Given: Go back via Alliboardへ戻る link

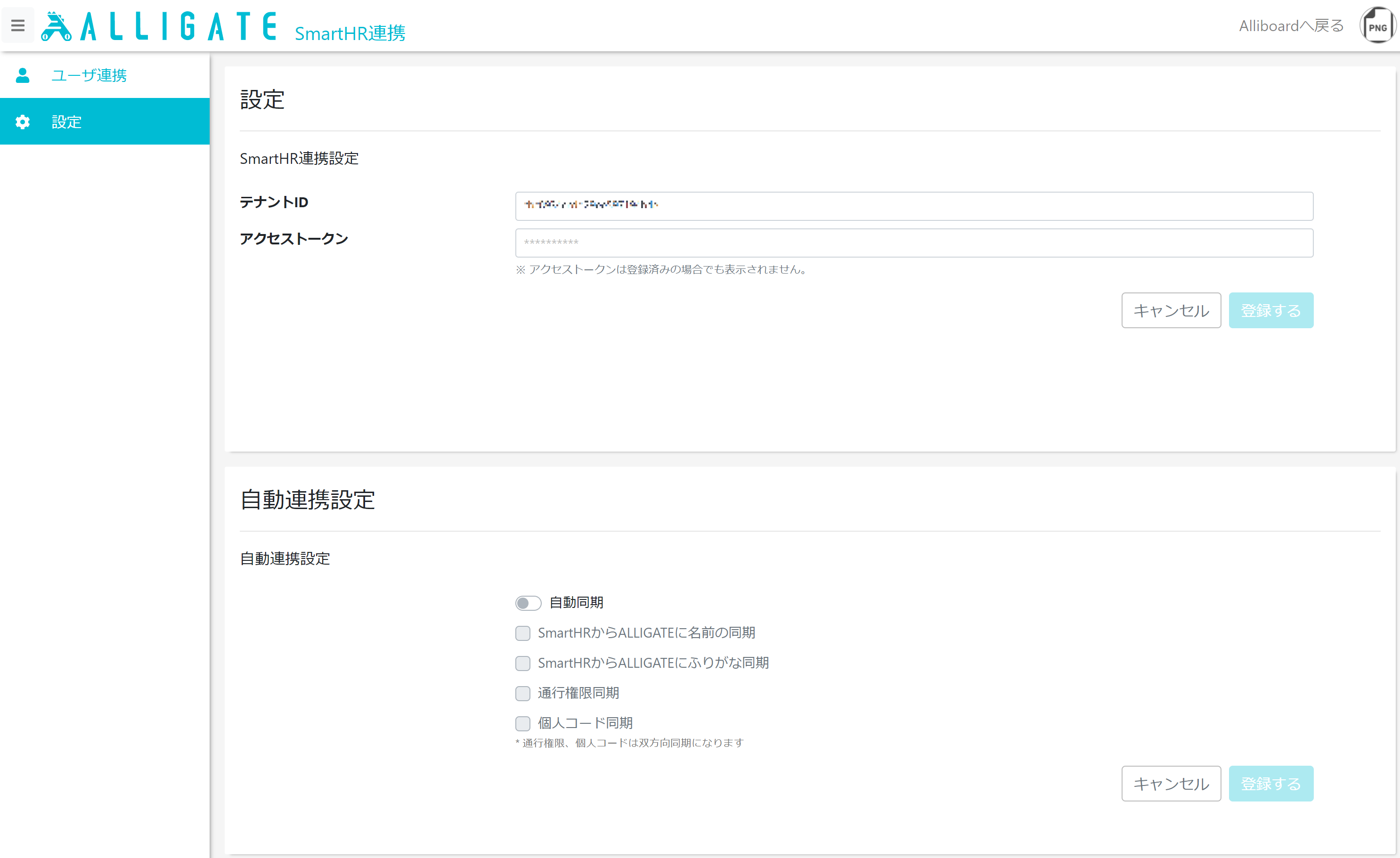Looking at the screenshot, I should [1291, 25].
